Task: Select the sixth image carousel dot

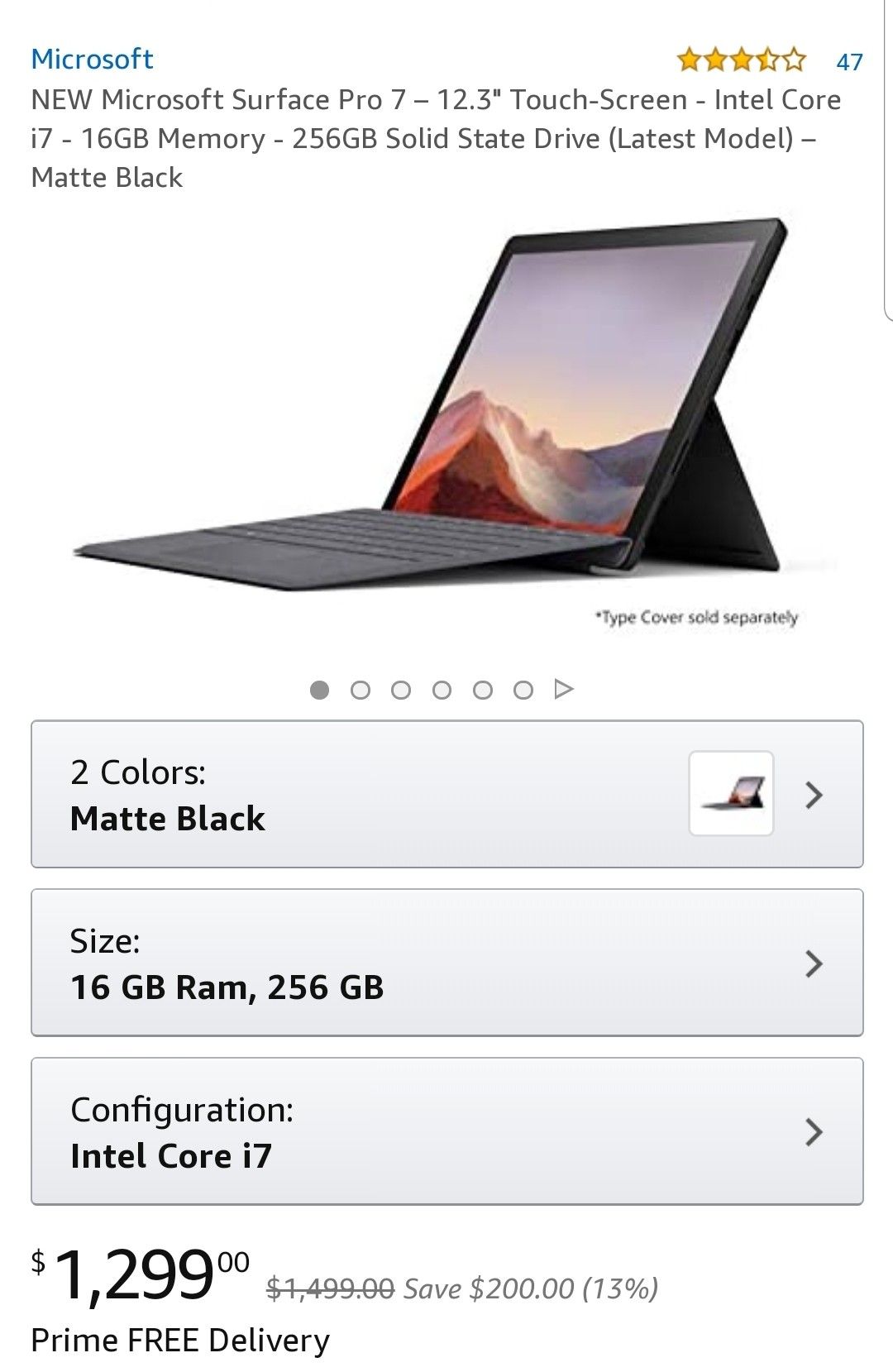Action: (523, 689)
